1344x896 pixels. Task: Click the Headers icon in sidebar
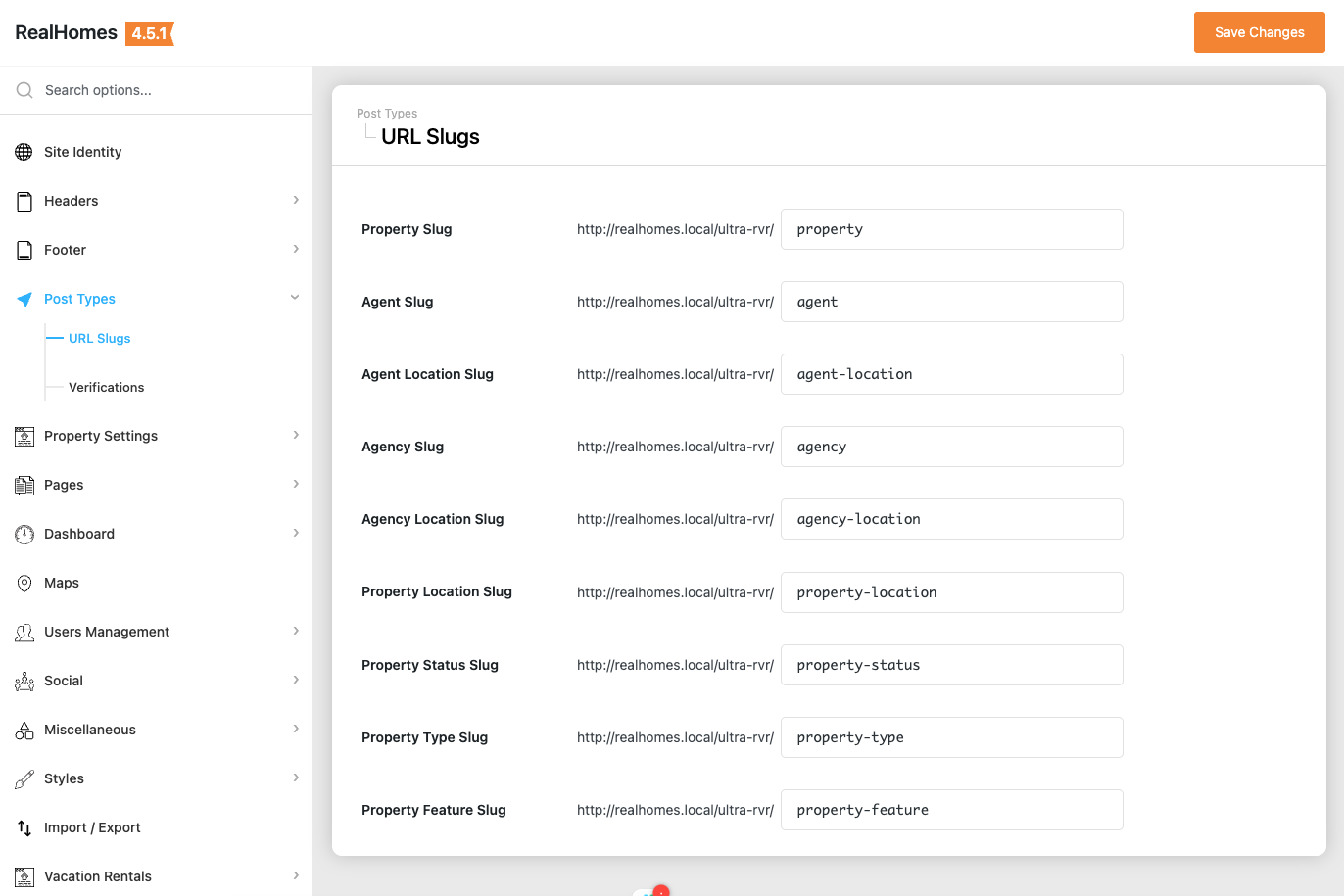24,201
